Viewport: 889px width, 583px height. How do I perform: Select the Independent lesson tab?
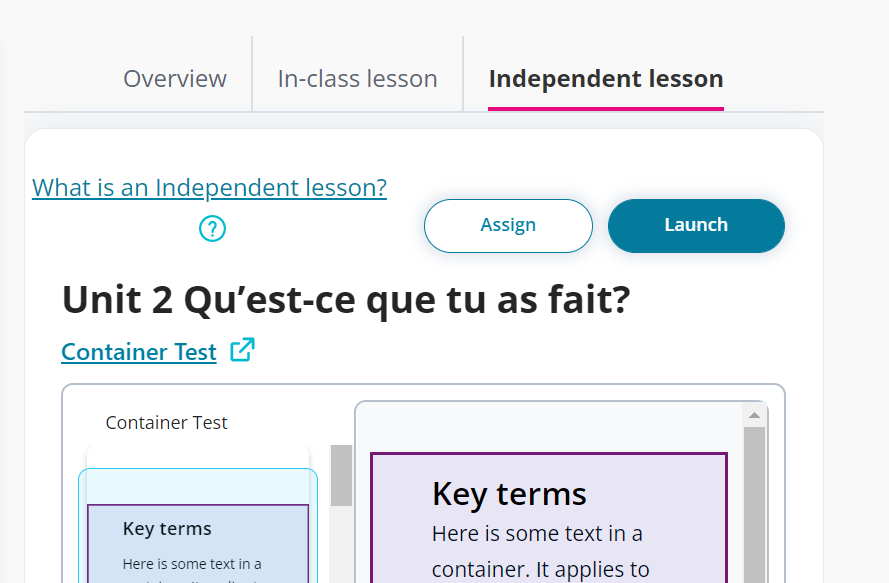tap(606, 78)
